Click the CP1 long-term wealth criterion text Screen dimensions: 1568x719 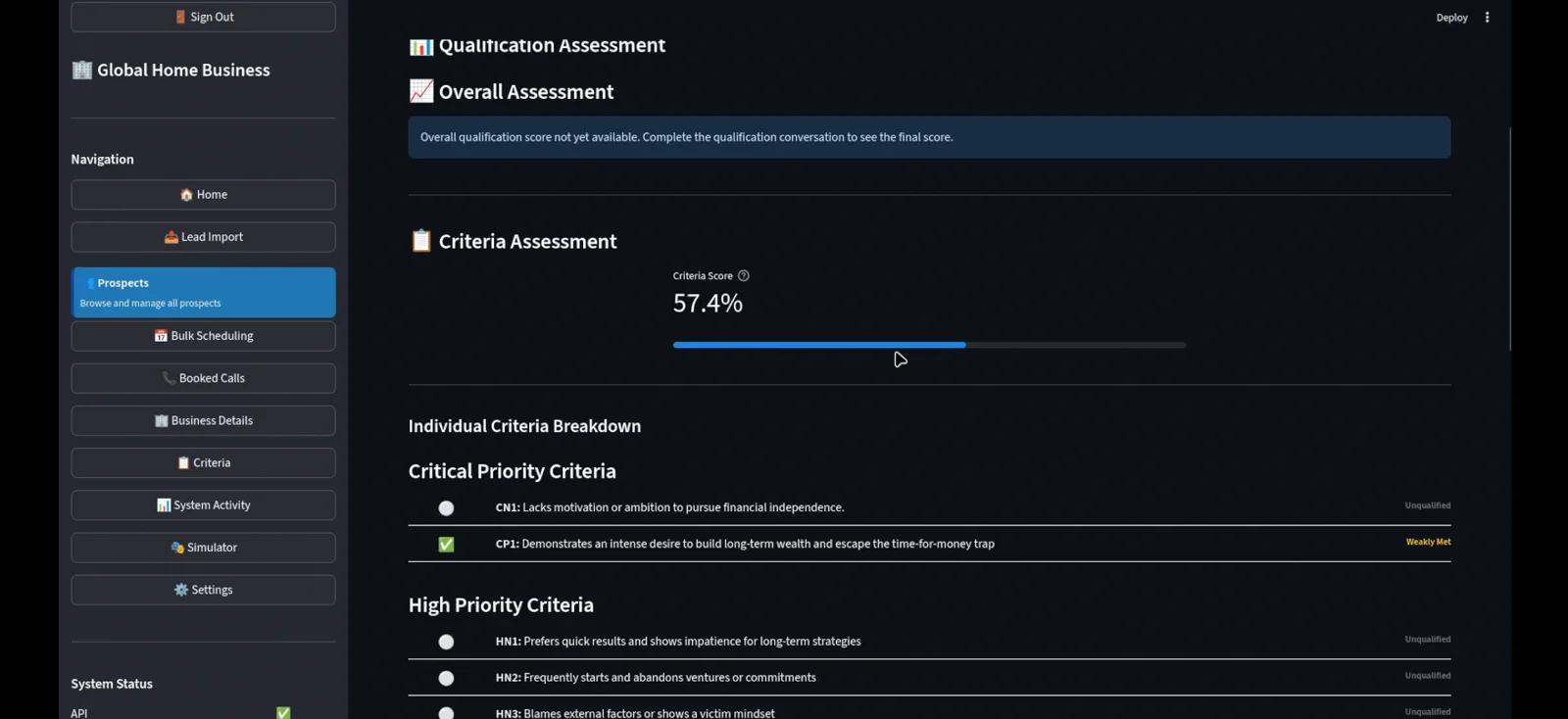coord(745,544)
